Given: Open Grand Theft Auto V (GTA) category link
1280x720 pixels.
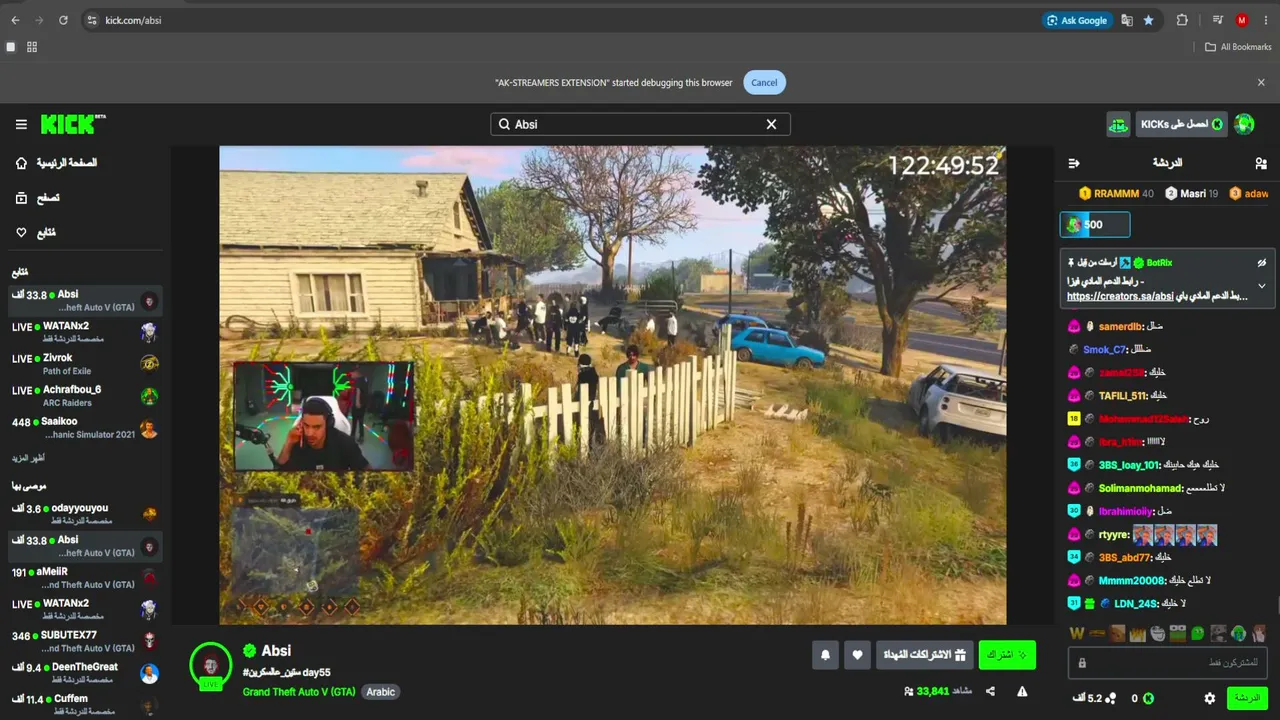Looking at the screenshot, I should [x=299, y=692].
